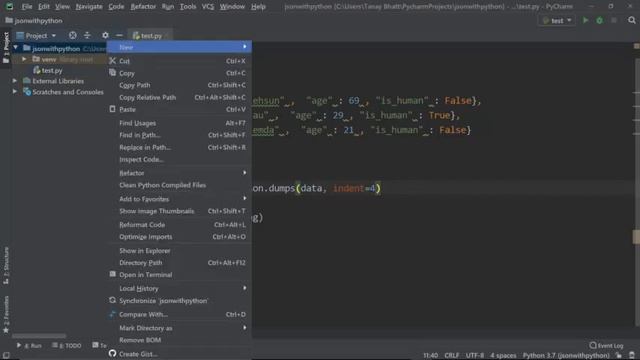640x360 pixels.
Task: Click the jsonwithpython breadcrumb folder
Action: pos(34,20)
